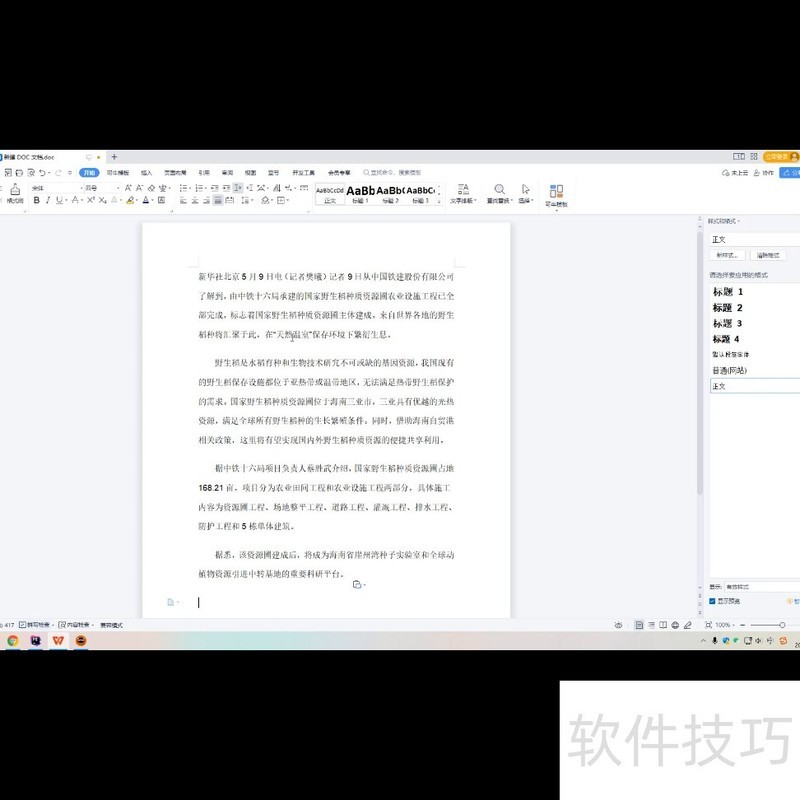Align the paragraph to the left
Viewport: 800px width, 800px height.
(184, 201)
